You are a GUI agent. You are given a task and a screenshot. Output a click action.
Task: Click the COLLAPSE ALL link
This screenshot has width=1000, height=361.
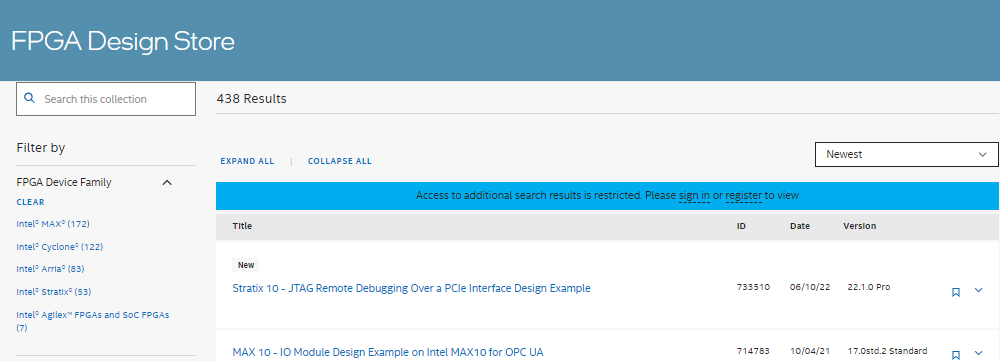tap(340, 161)
